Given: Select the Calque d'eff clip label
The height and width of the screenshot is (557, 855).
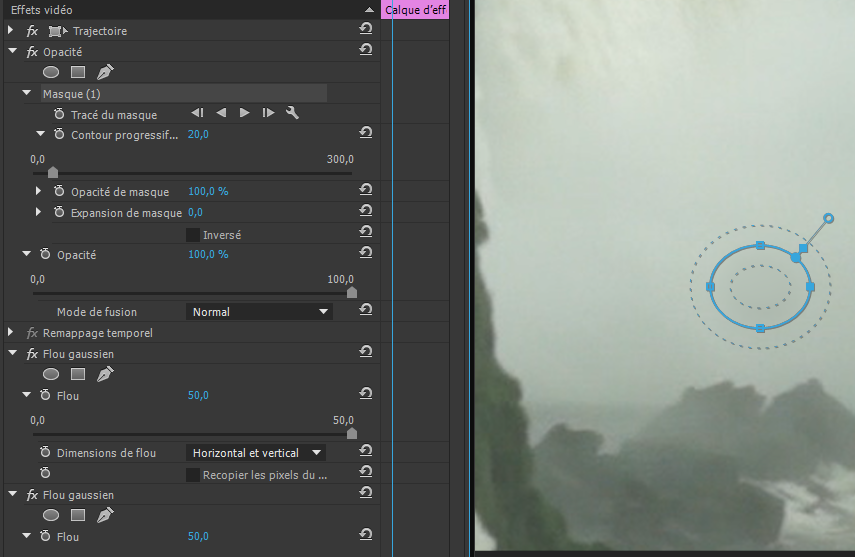Looking at the screenshot, I should [415, 10].
